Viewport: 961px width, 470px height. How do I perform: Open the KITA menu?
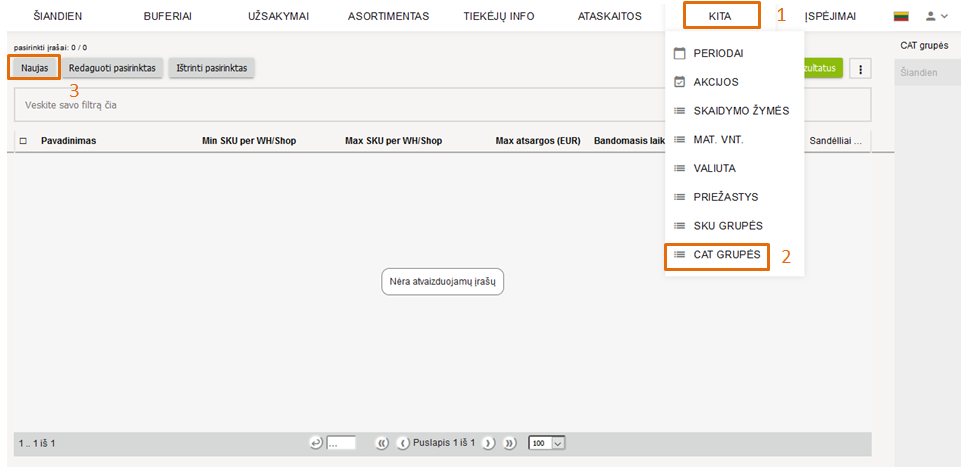pos(720,16)
